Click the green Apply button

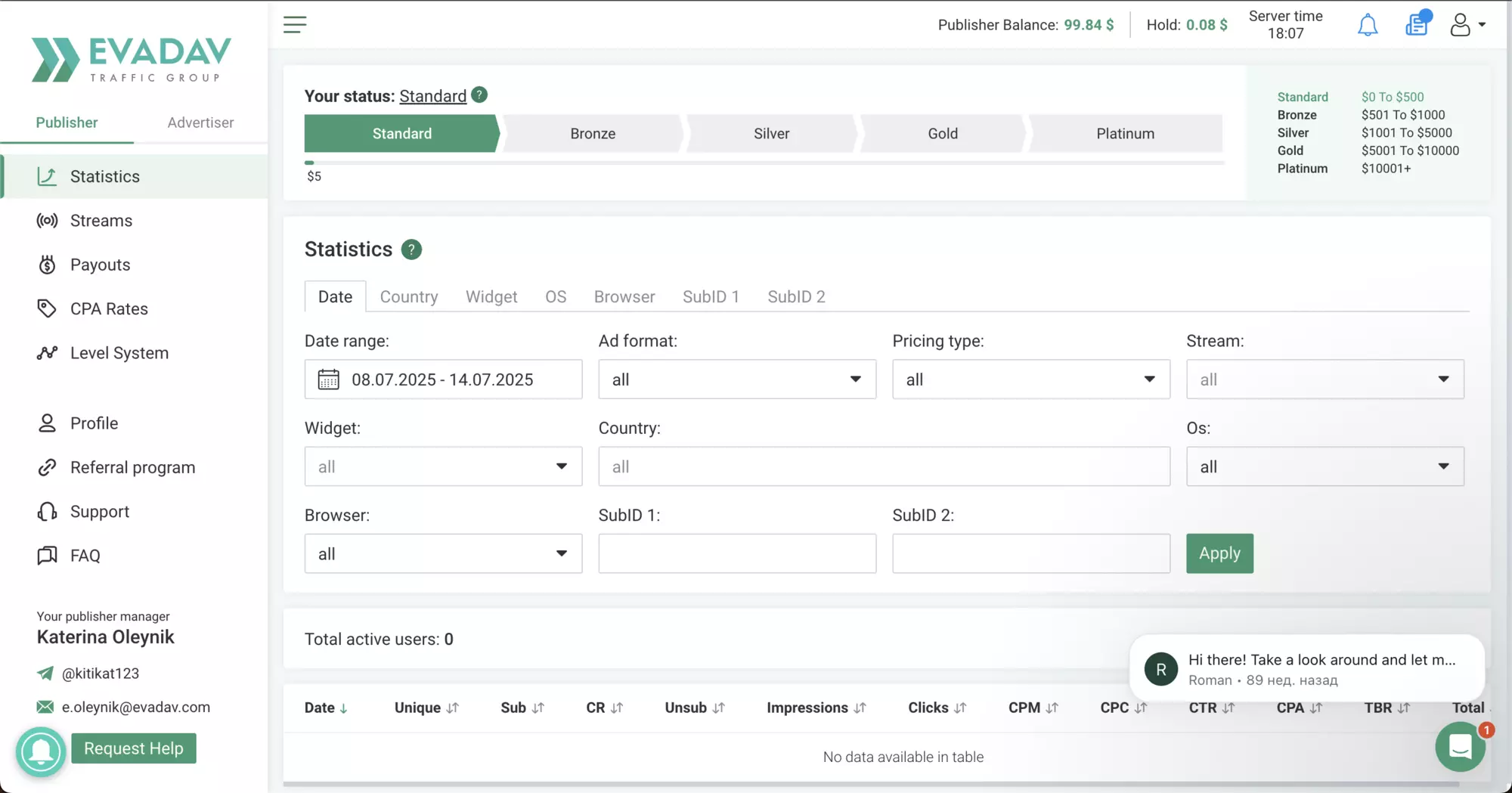click(1219, 553)
